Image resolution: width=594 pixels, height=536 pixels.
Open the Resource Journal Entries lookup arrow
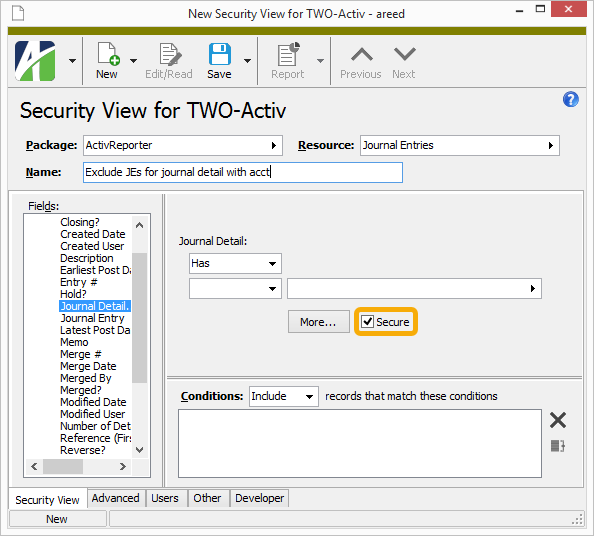(551, 145)
